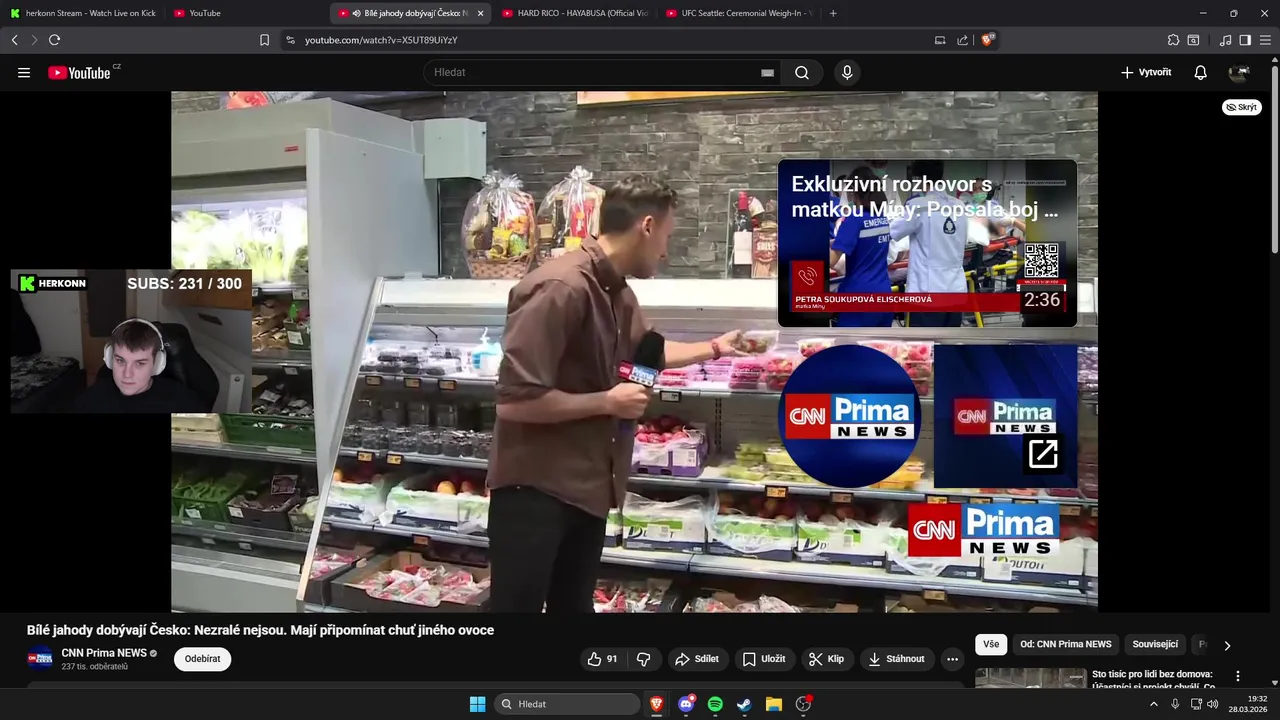Open more actions three-dot menu below video
1280x720 pixels.
coord(952,659)
